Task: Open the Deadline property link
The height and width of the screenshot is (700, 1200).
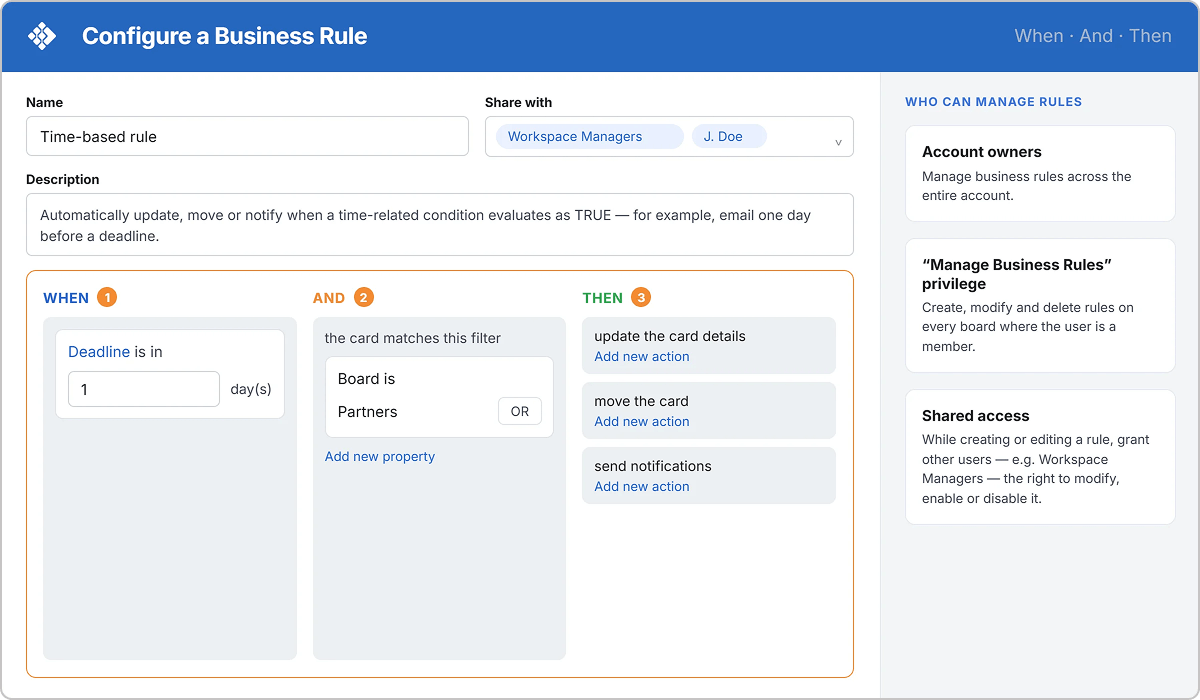Action: click(99, 351)
